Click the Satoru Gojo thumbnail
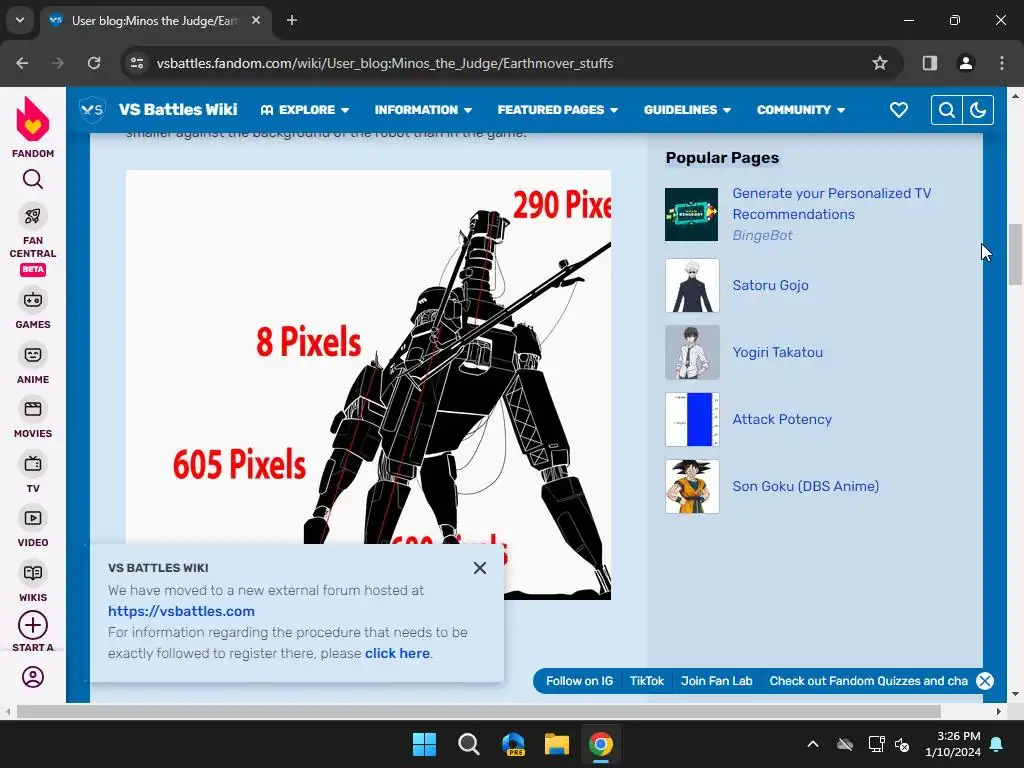Image resolution: width=1024 pixels, height=768 pixels. click(692, 285)
